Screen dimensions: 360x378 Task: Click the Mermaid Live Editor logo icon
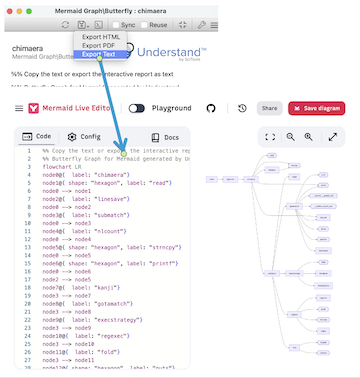[x=33, y=108]
